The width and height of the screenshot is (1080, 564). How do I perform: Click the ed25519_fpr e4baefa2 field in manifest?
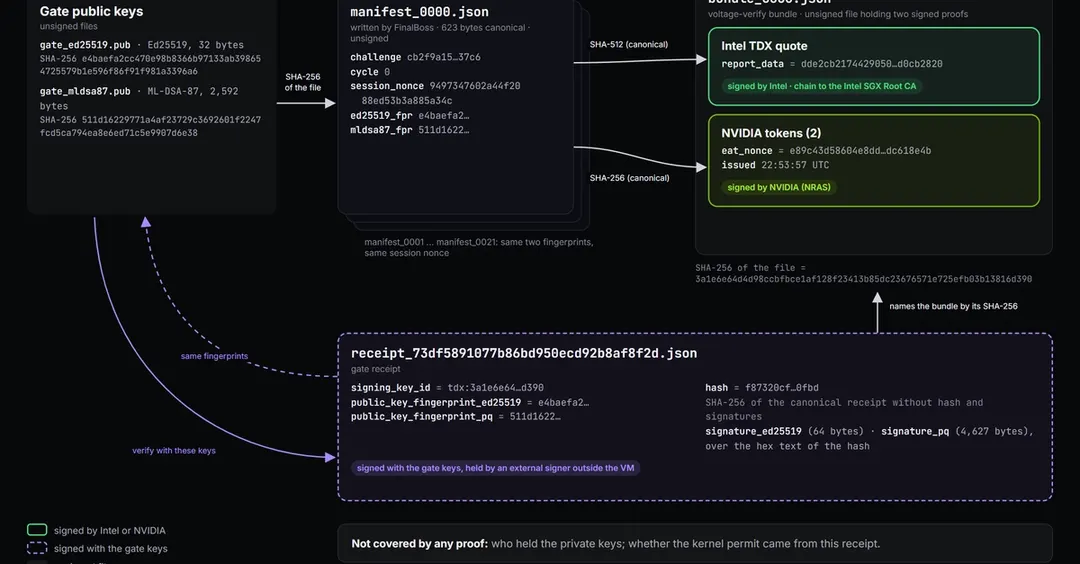[410, 116]
